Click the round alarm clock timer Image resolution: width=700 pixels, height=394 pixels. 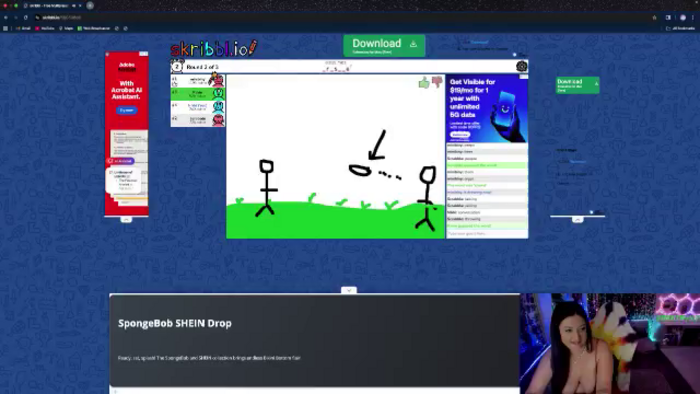177,66
